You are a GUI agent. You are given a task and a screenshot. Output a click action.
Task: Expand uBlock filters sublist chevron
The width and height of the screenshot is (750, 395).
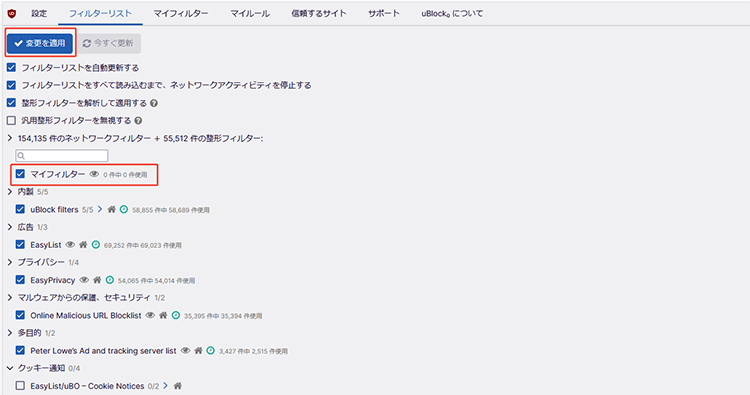[x=100, y=209]
